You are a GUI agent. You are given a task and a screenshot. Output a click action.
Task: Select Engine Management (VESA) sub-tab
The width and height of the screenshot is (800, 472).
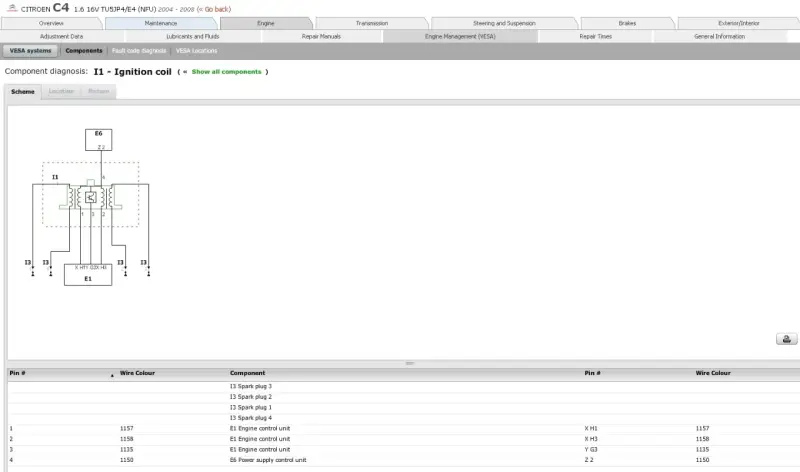click(x=460, y=37)
